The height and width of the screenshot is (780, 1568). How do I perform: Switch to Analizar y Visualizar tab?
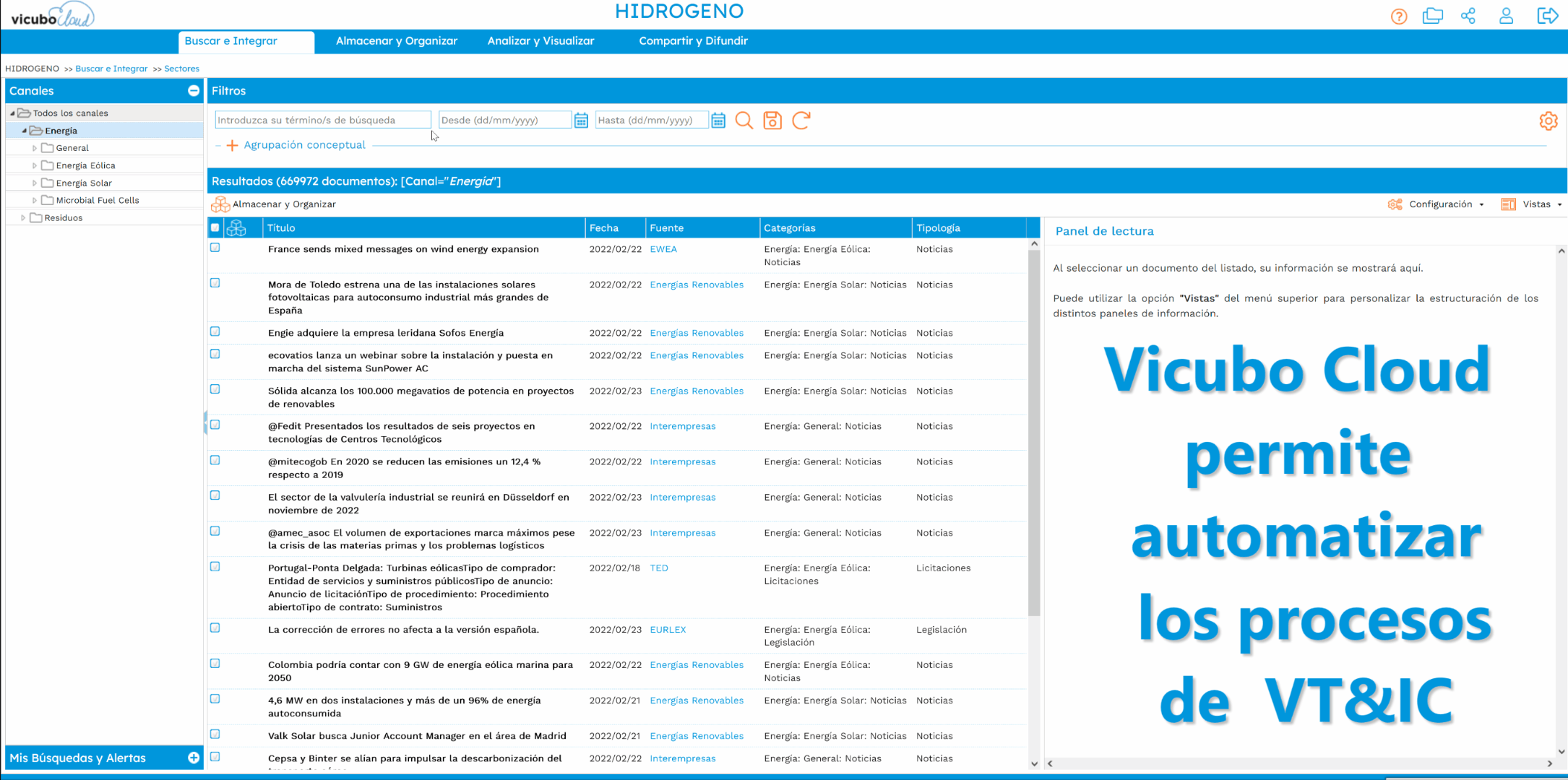tap(540, 41)
